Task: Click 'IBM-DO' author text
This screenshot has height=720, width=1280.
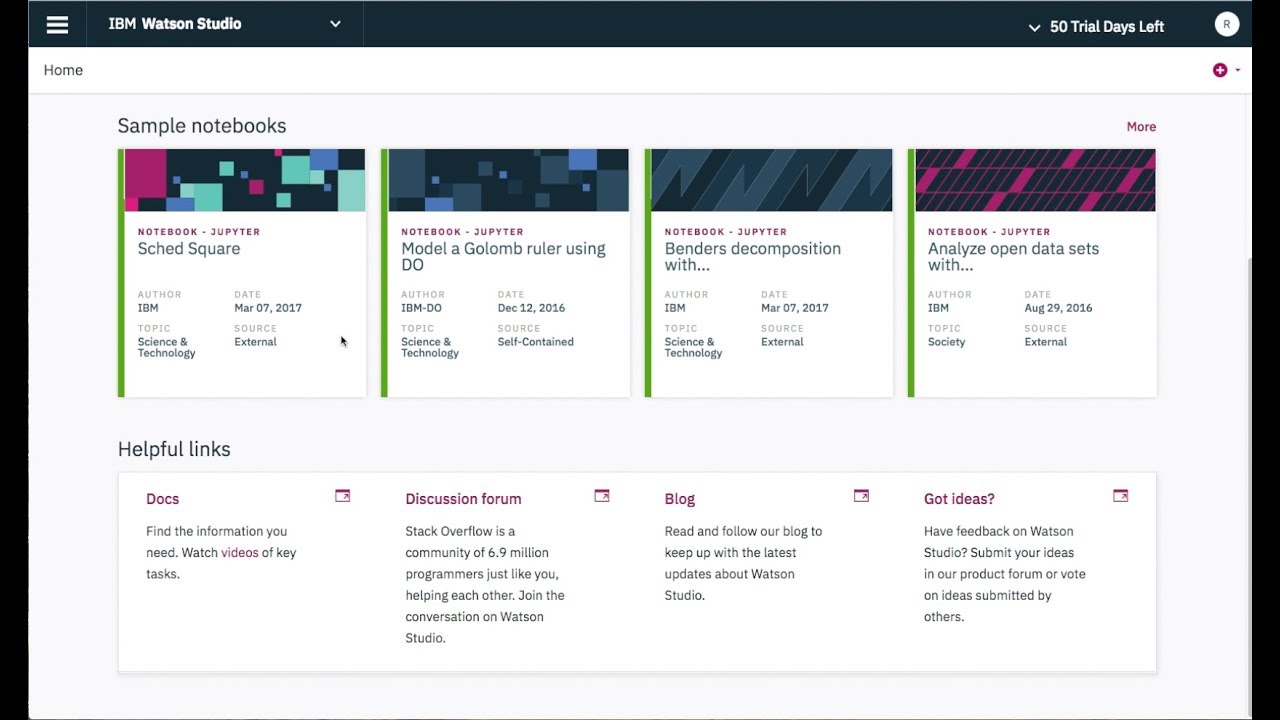Action: (x=419, y=308)
